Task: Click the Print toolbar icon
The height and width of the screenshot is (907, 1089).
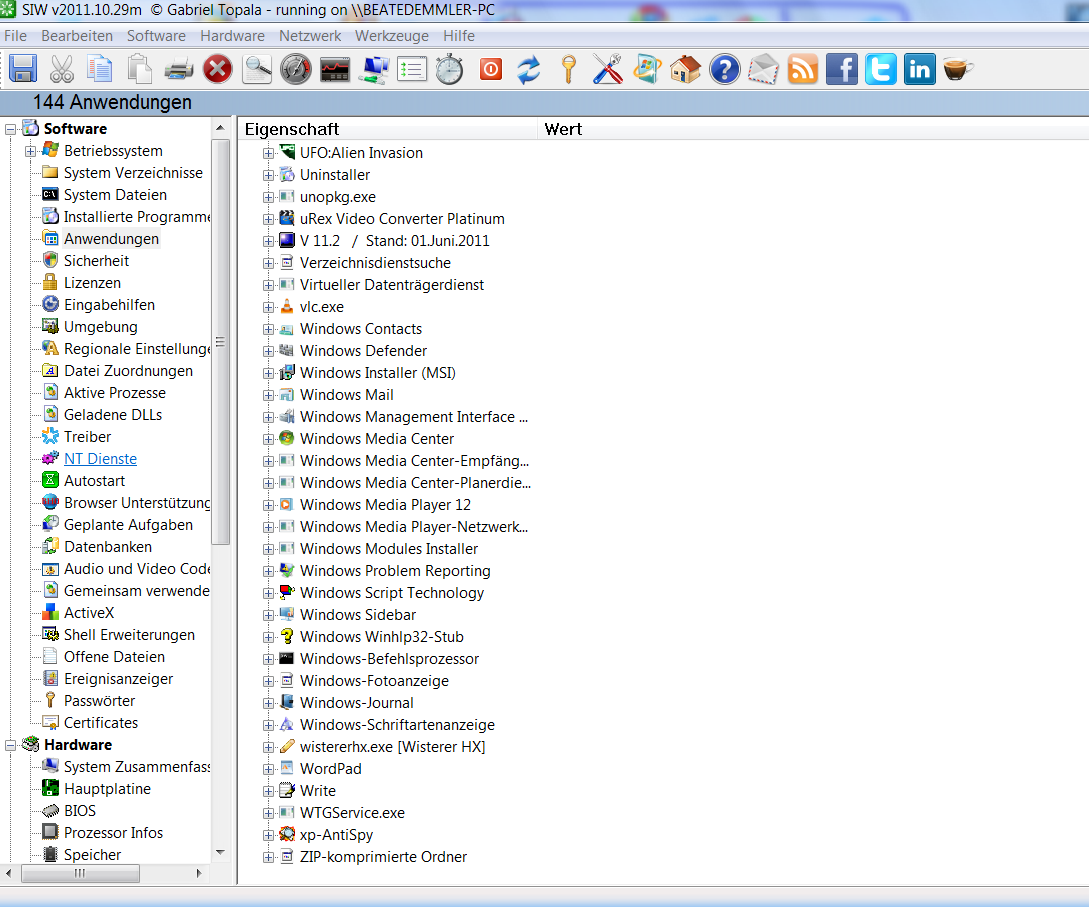Action: [178, 69]
